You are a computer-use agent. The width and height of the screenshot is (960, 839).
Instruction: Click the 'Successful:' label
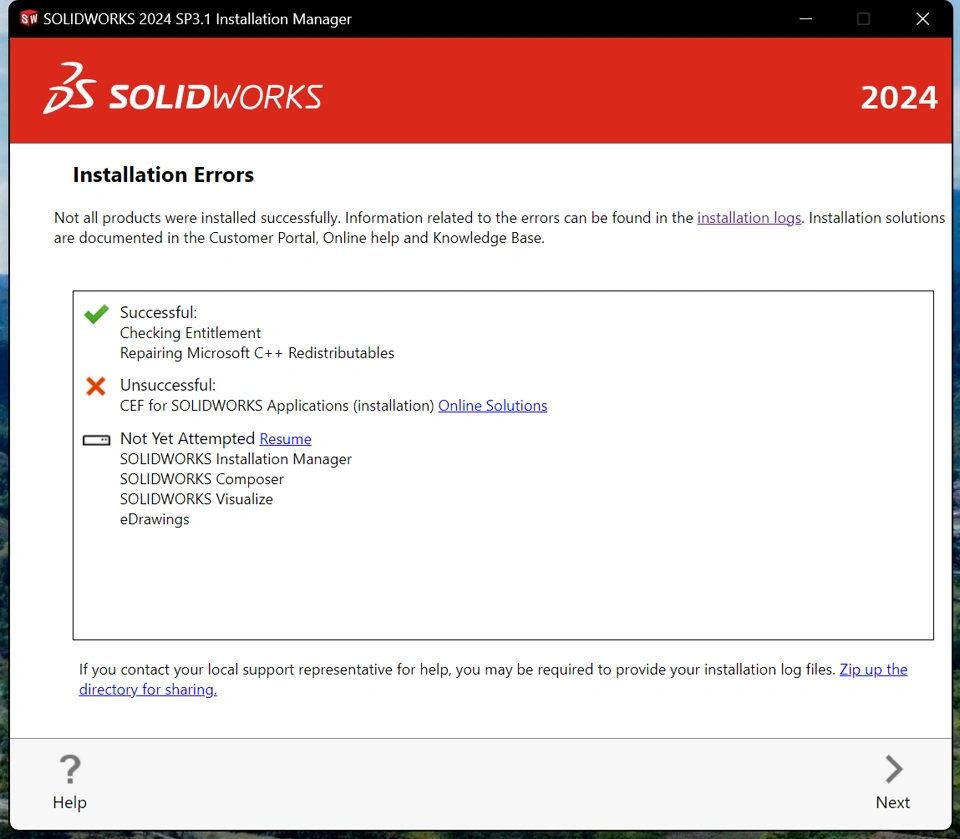pyautogui.click(x=159, y=312)
